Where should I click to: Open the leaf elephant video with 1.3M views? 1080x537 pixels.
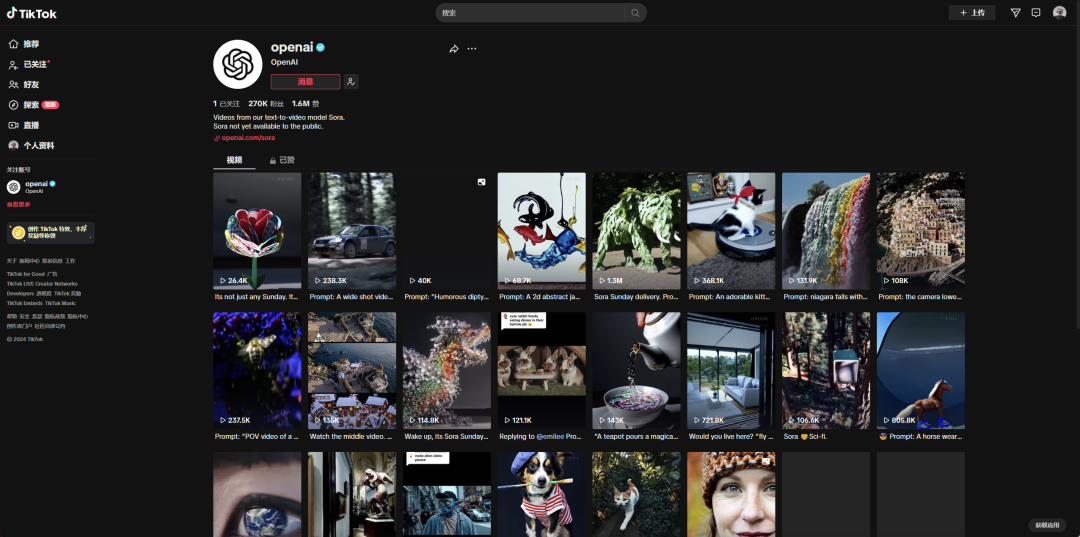[x=636, y=231]
